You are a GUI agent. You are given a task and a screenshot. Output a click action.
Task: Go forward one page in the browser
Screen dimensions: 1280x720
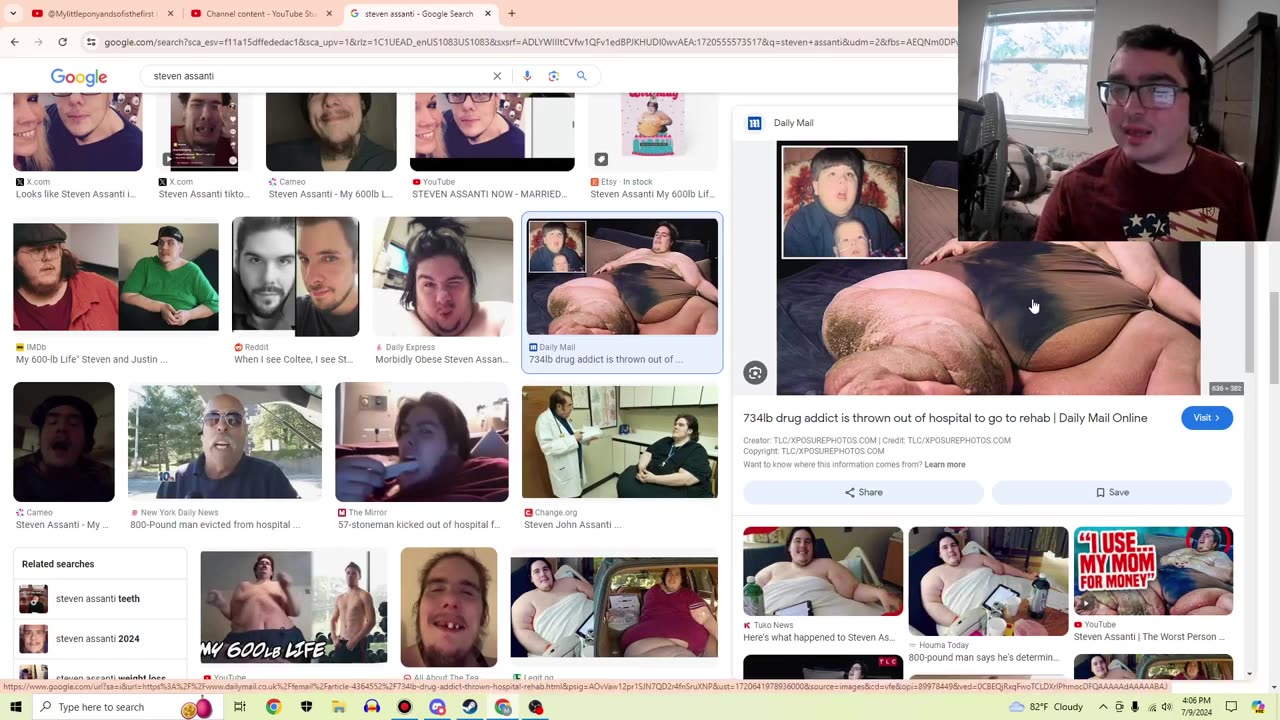pyautogui.click(x=38, y=42)
